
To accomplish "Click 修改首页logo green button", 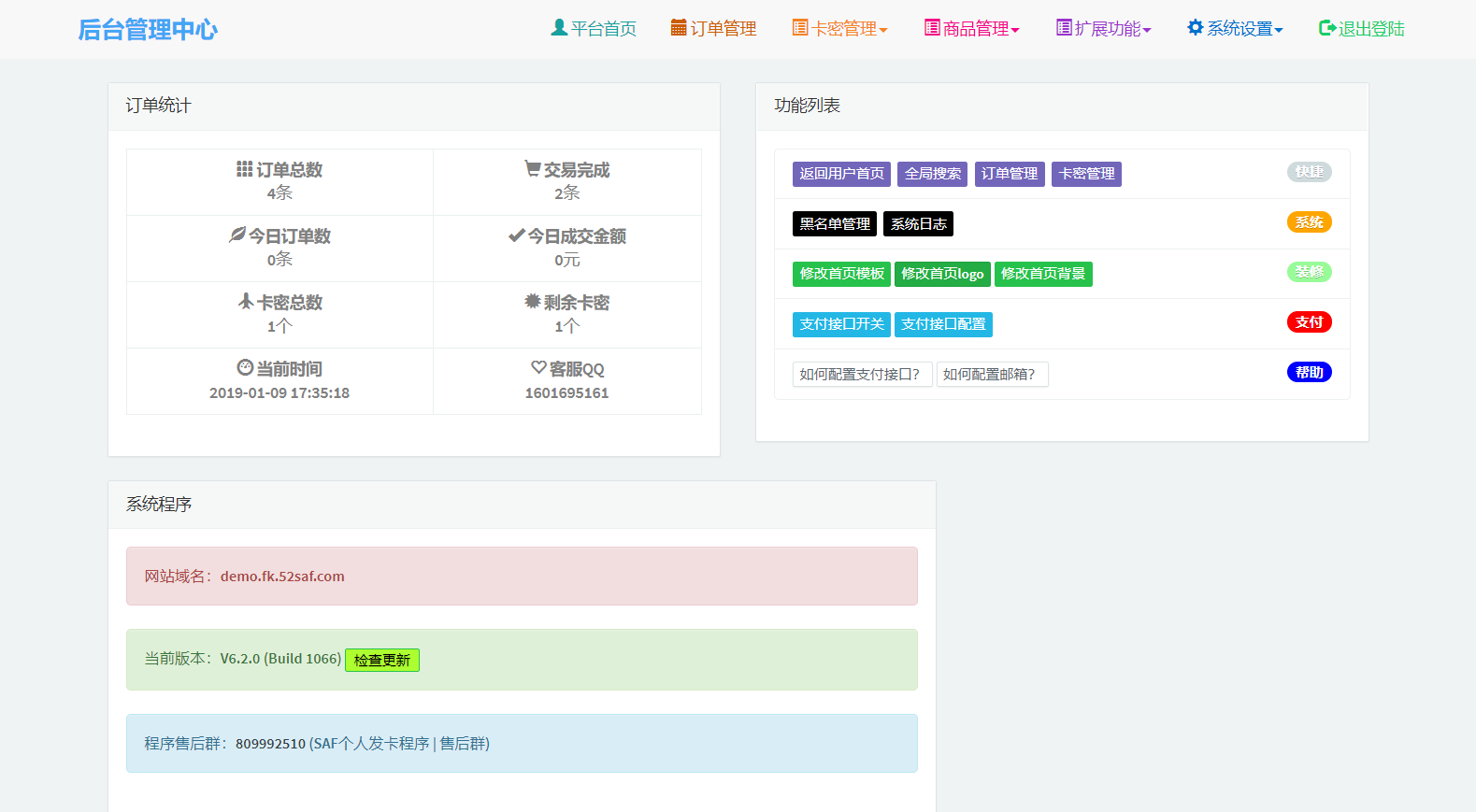I will click(x=942, y=274).
